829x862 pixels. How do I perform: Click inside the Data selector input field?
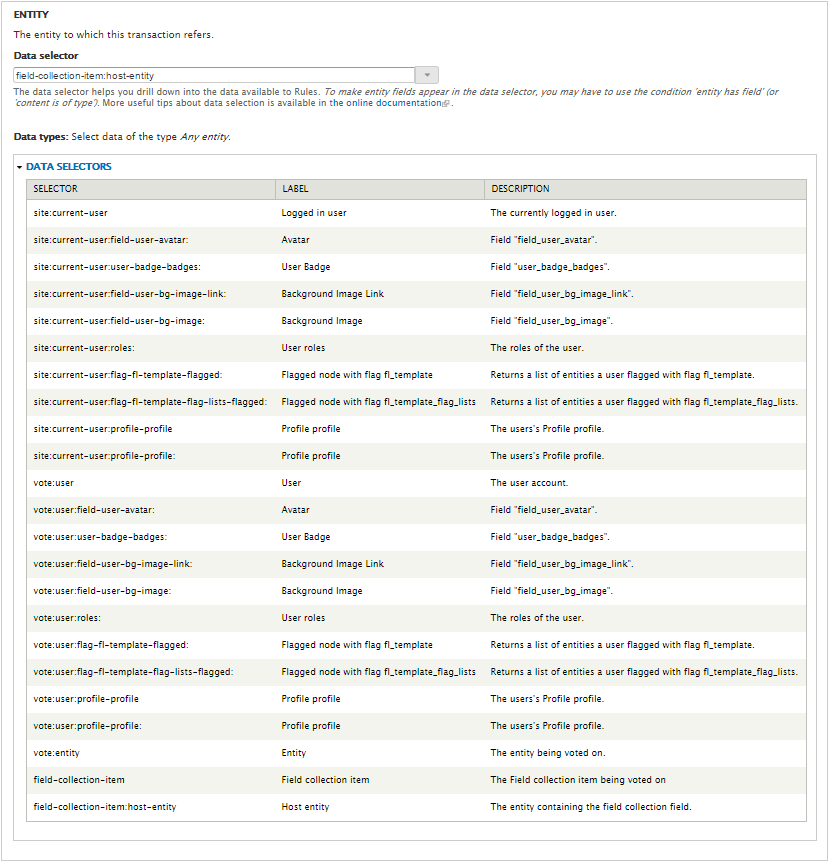(200, 75)
